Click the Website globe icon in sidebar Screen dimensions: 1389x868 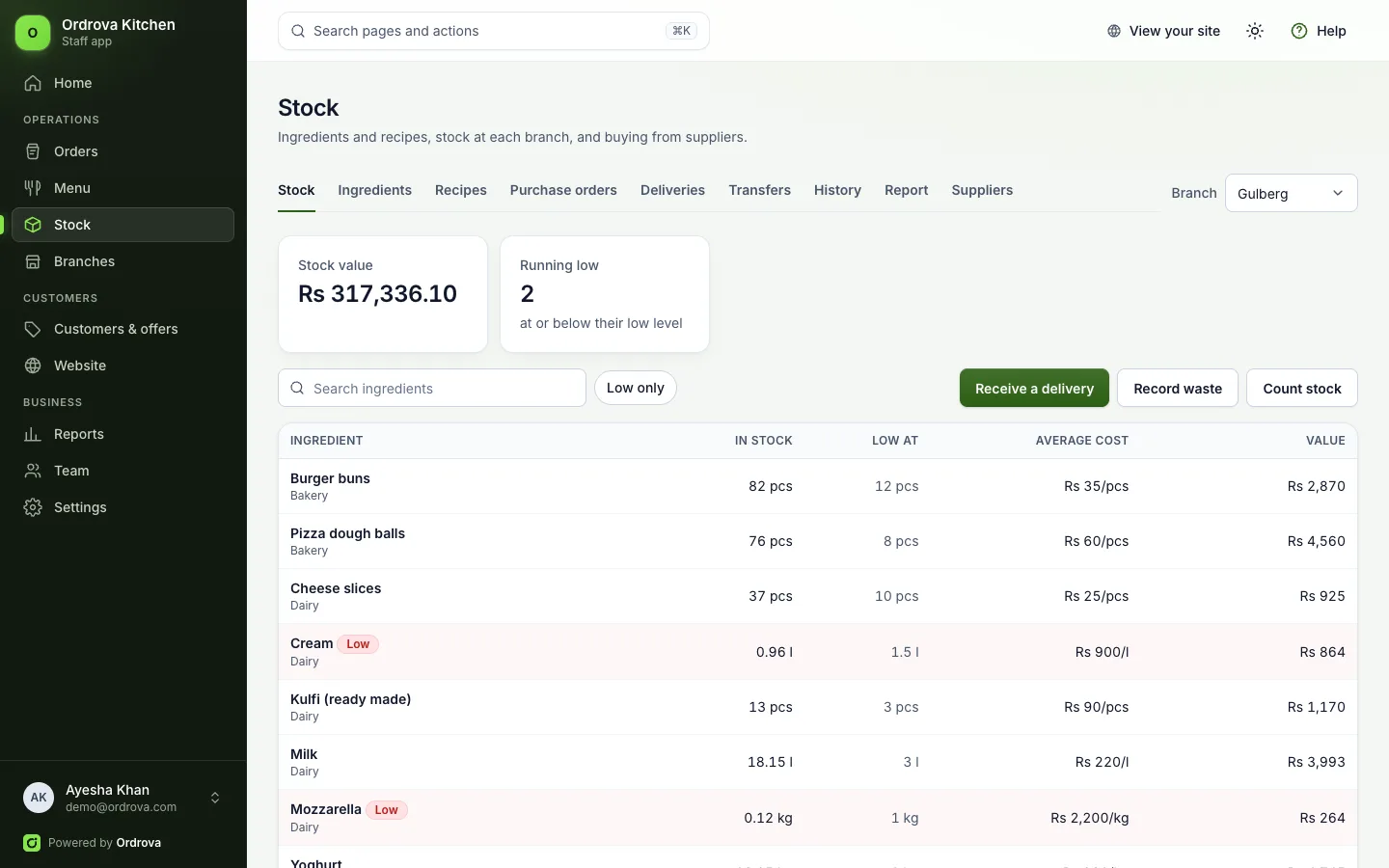point(33,366)
